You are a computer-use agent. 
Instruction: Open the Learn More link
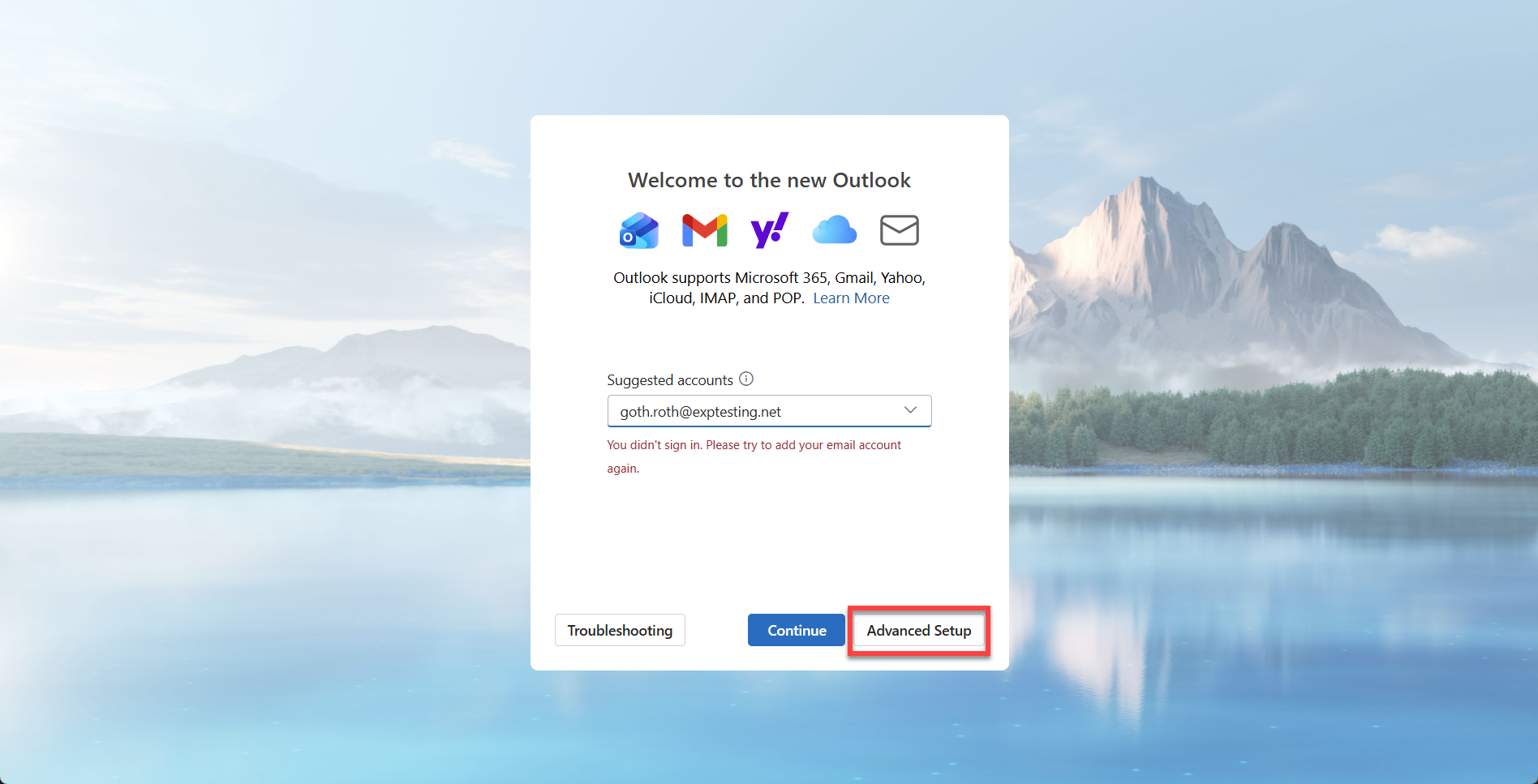pos(851,298)
